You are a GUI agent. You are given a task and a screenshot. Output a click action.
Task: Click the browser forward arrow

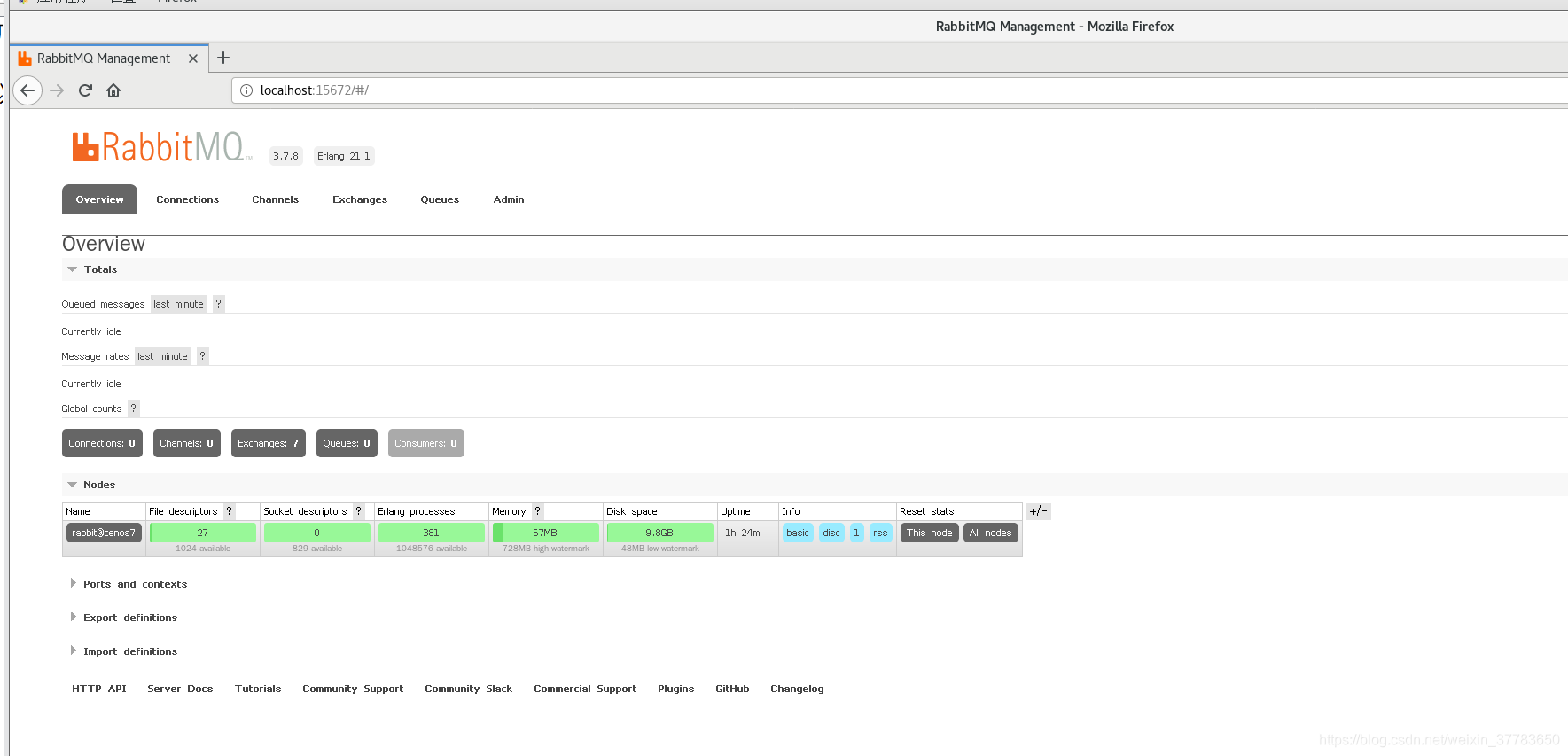[x=57, y=90]
